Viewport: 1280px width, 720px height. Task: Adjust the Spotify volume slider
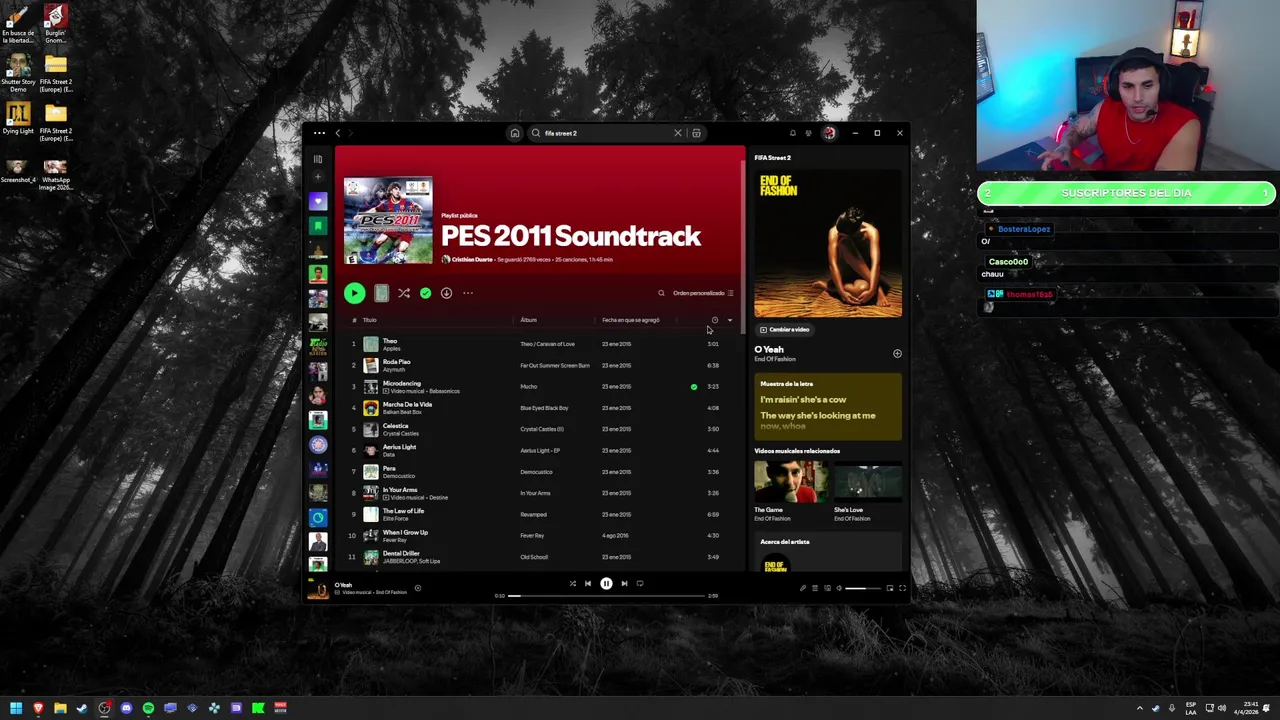(x=863, y=588)
